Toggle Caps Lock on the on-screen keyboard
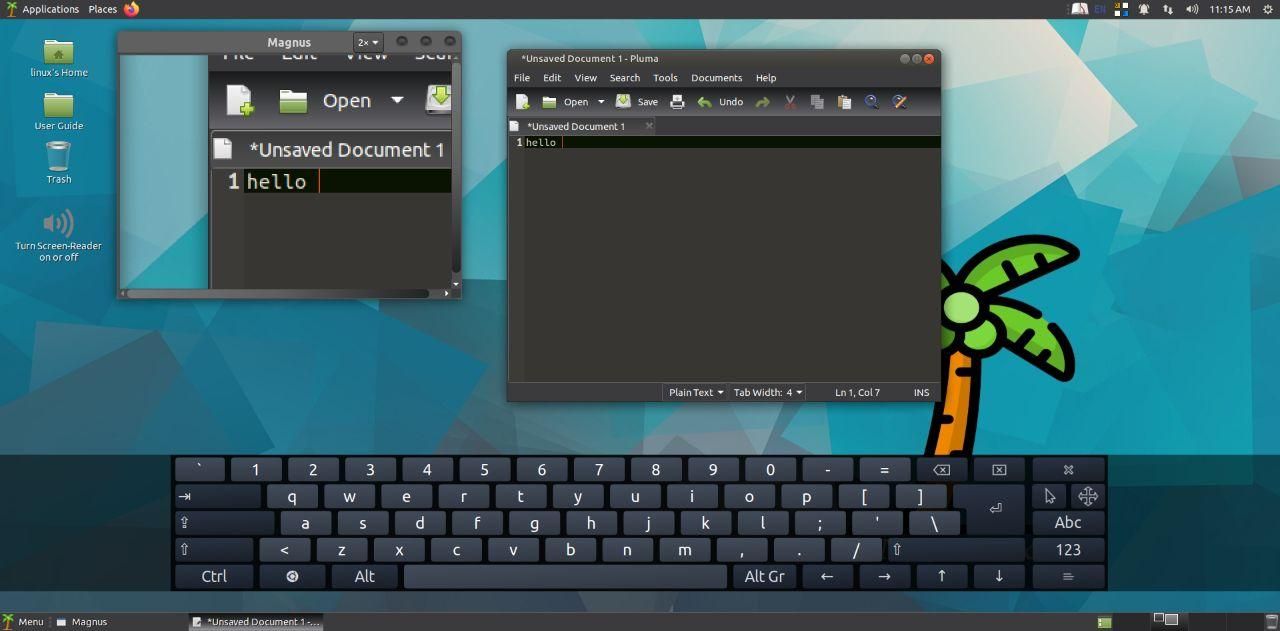This screenshot has width=1280, height=631. point(224,522)
